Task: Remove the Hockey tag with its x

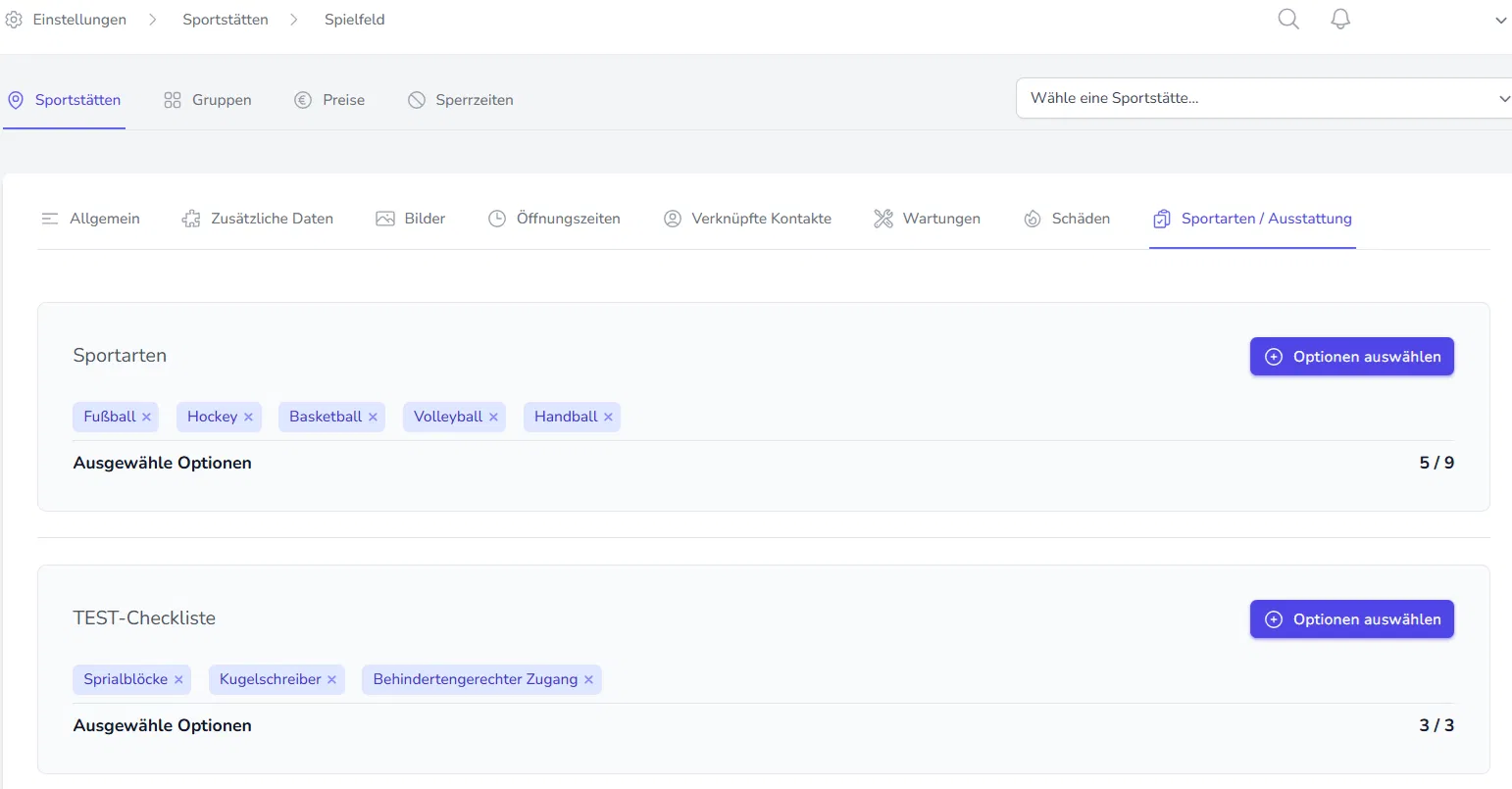Action: click(x=249, y=418)
